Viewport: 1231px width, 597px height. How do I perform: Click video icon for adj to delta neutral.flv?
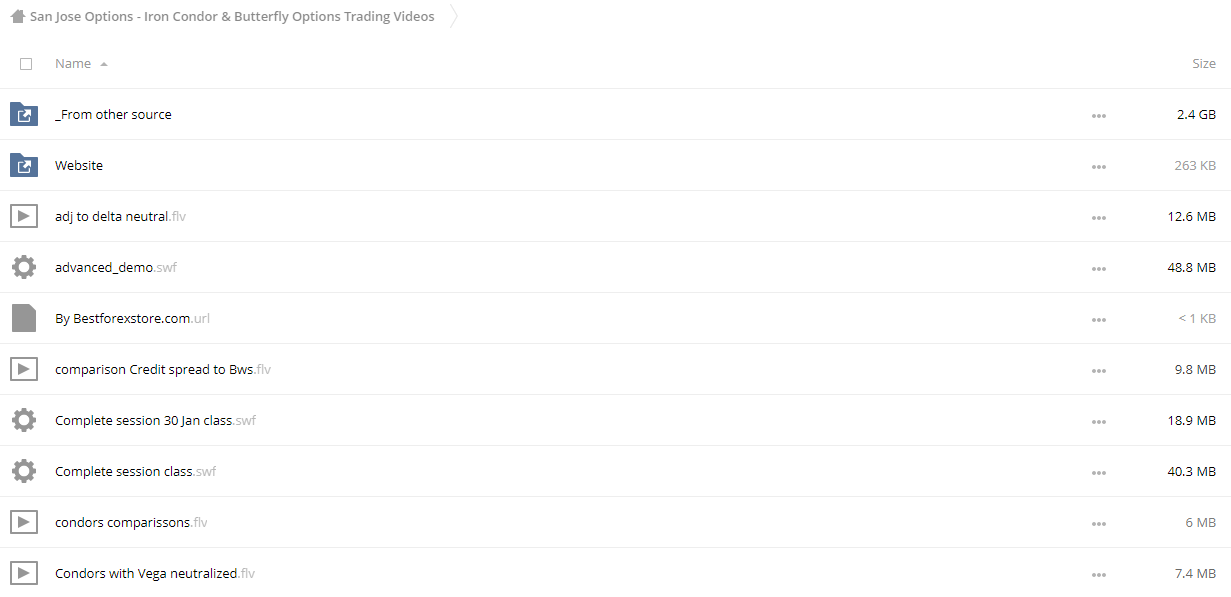coord(24,216)
